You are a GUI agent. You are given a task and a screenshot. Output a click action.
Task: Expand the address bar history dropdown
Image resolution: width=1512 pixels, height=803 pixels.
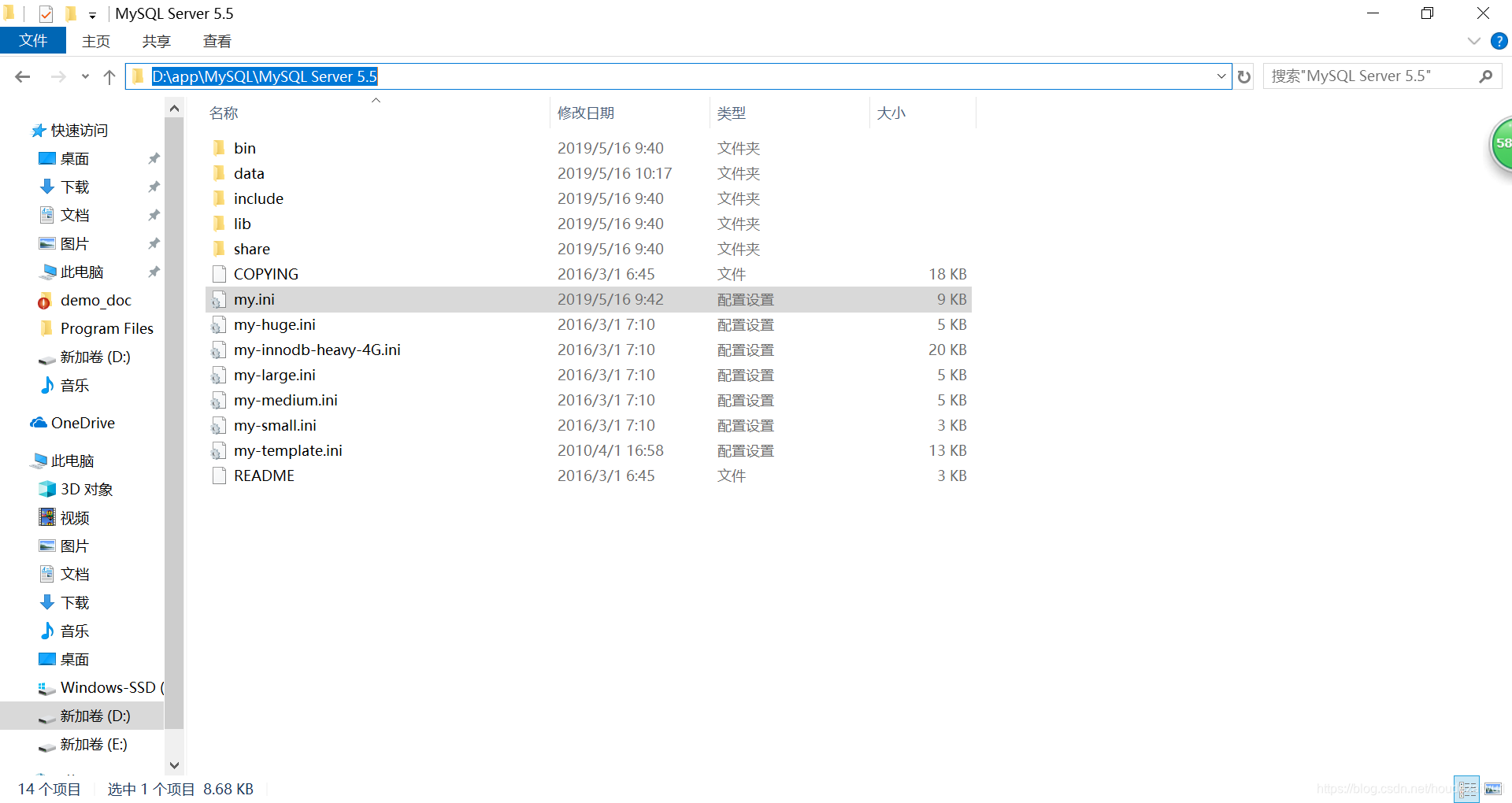1221,76
